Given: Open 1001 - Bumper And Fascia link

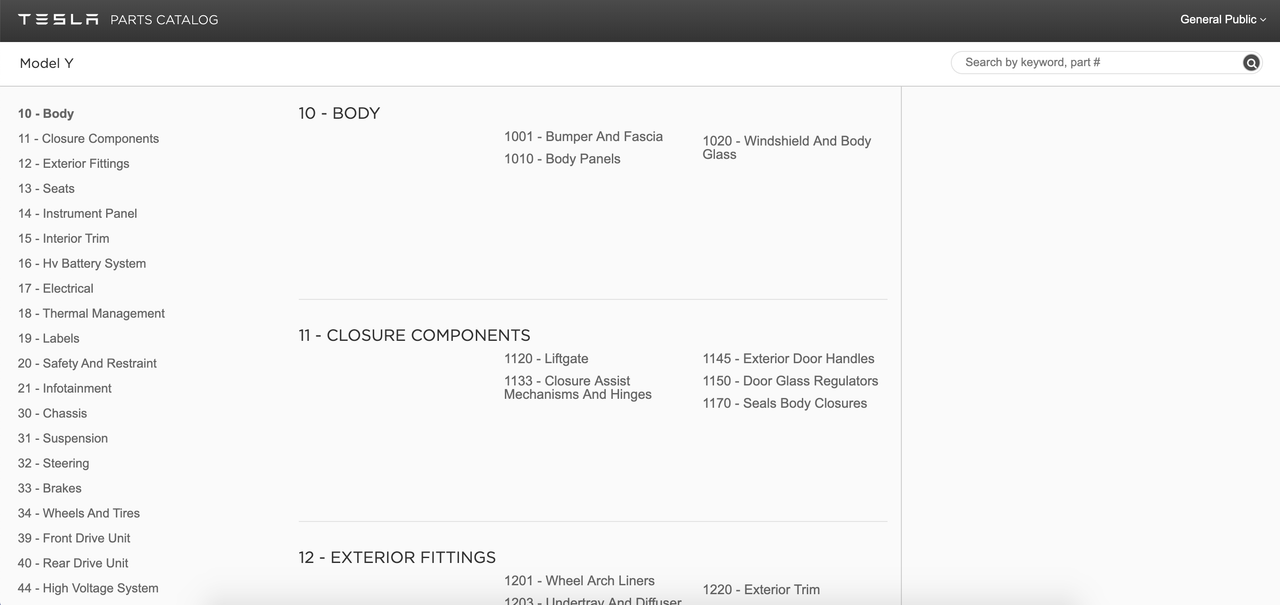Looking at the screenshot, I should tap(583, 137).
